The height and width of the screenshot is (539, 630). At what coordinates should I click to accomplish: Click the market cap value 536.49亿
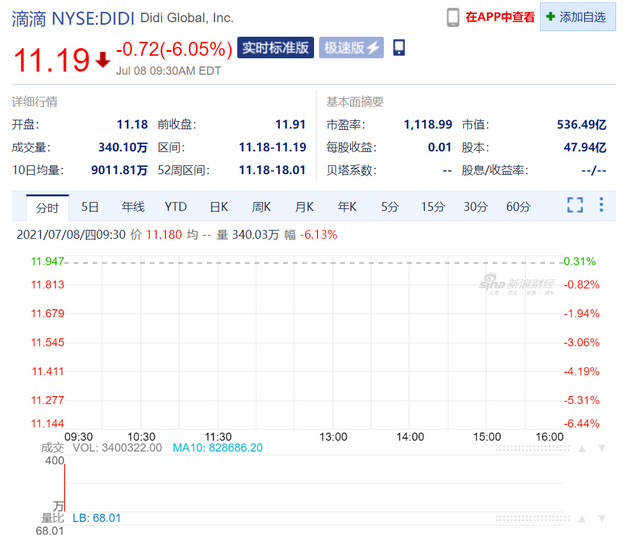pyautogui.click(x=581, y=125)
